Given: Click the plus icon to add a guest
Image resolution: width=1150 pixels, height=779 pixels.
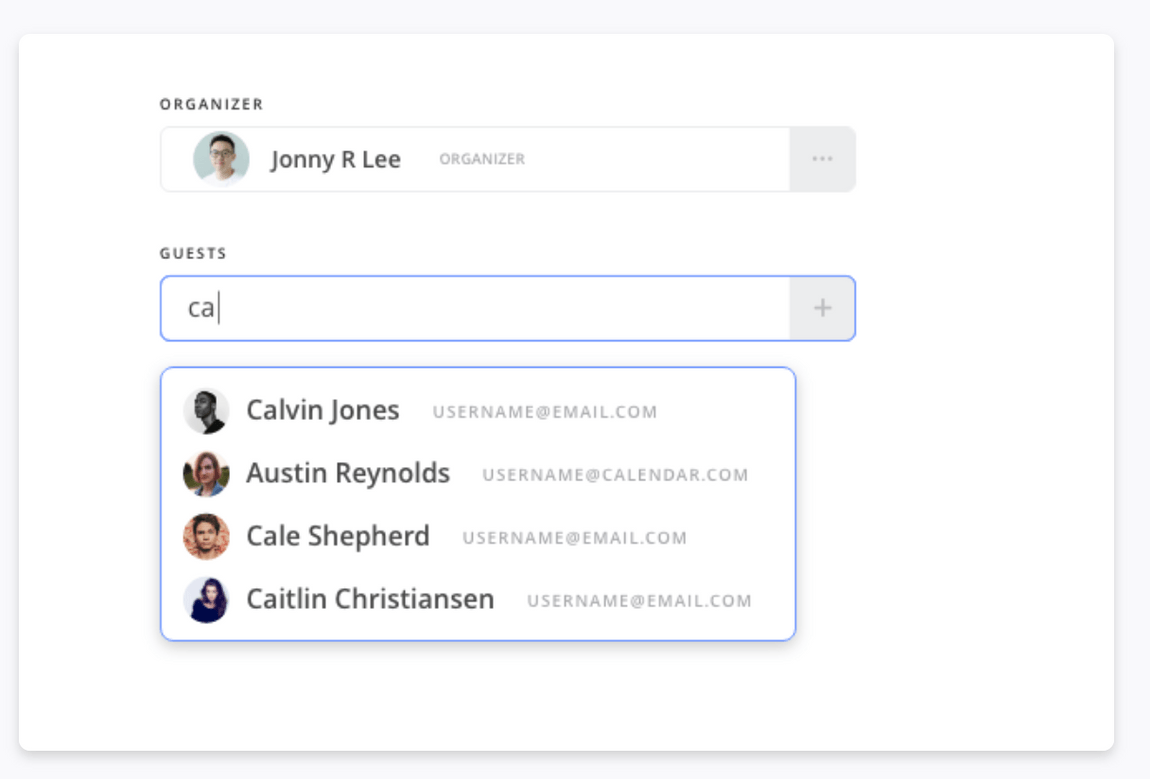Looking at the screenshot, I should point(822,308).
